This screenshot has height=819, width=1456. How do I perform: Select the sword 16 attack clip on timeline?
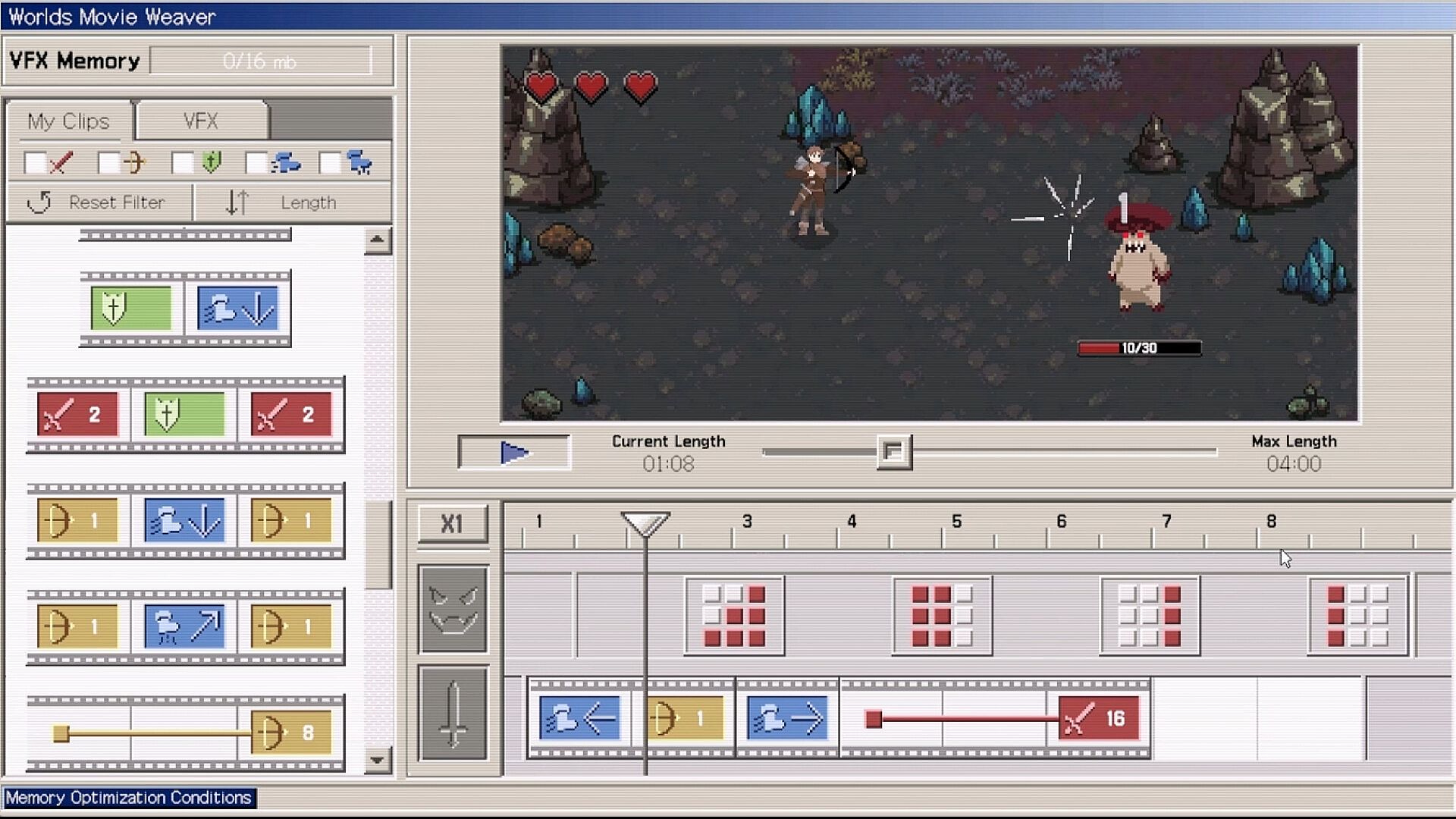point(1099,718)
